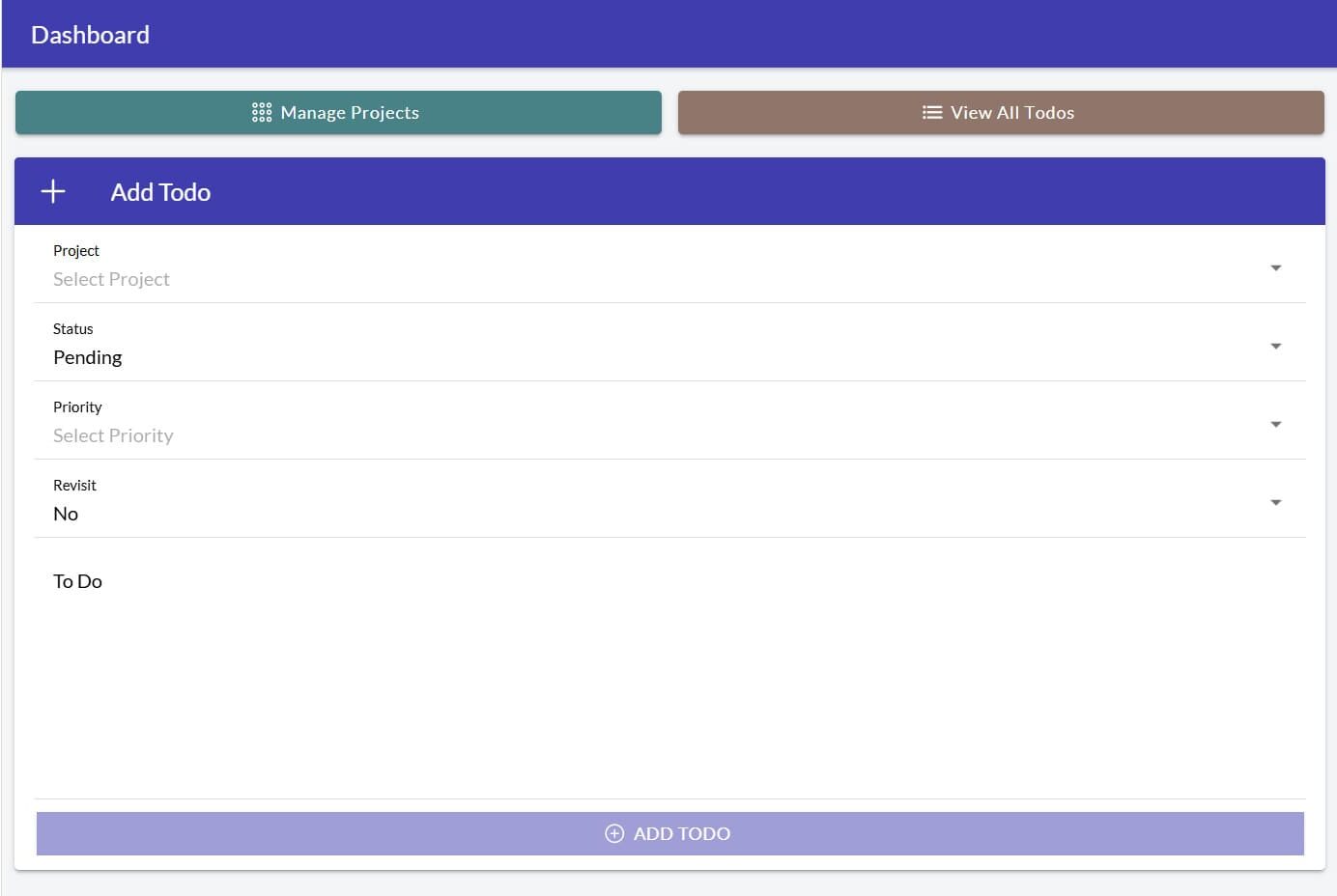Click the Priority field label
The width and height of the screenshot is (1337, 896).
click(x=77, y=407)
